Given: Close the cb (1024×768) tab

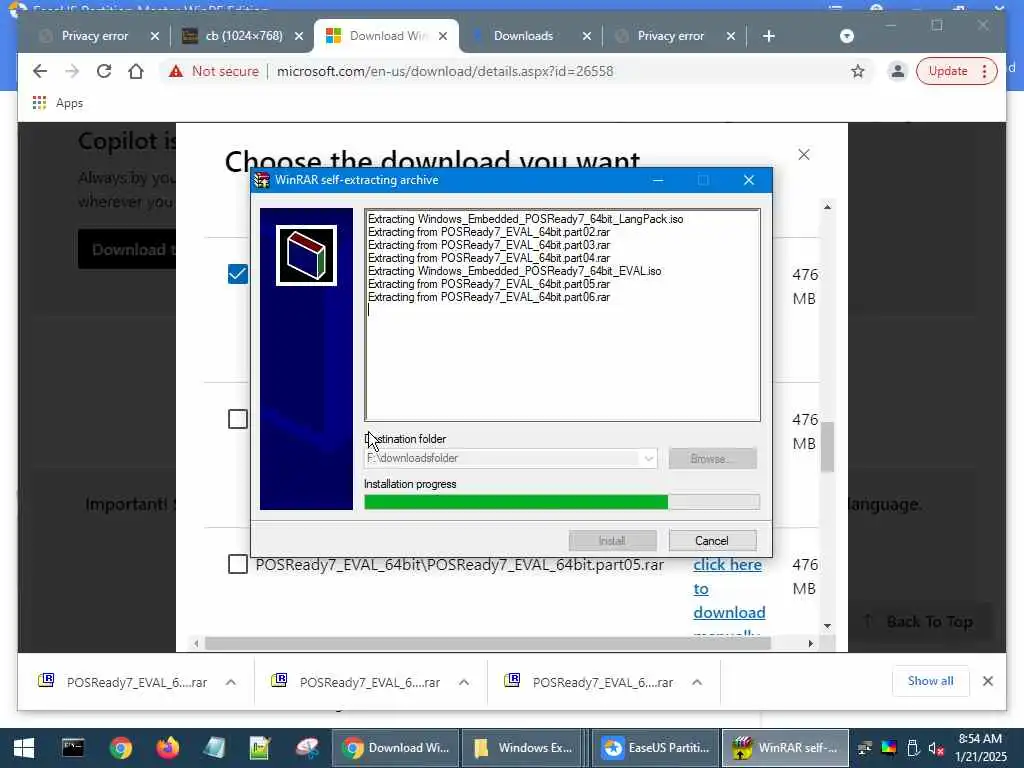Looking at the screenshot, I should click(x=298, y=36).
